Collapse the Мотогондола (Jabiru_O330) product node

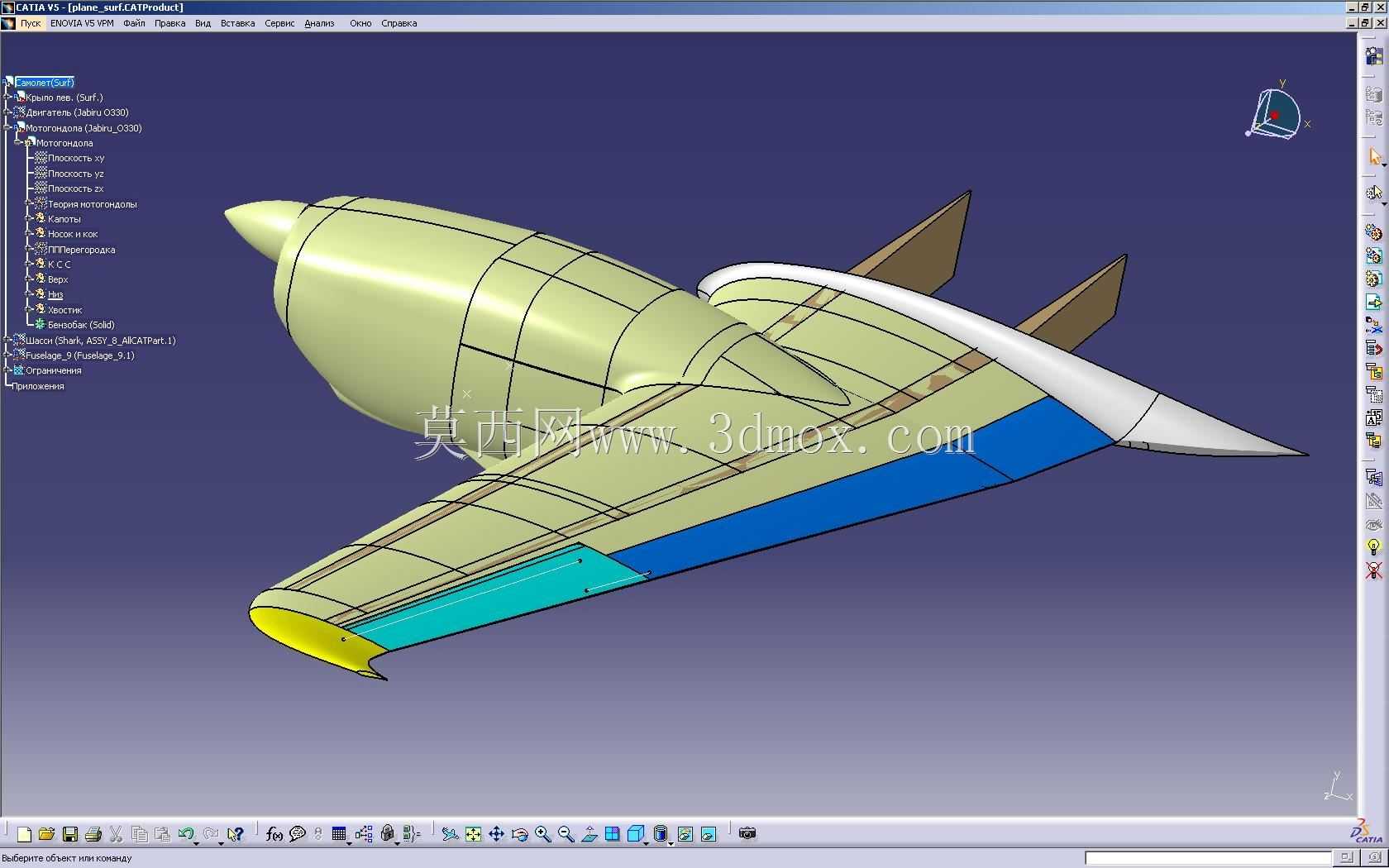7,128
